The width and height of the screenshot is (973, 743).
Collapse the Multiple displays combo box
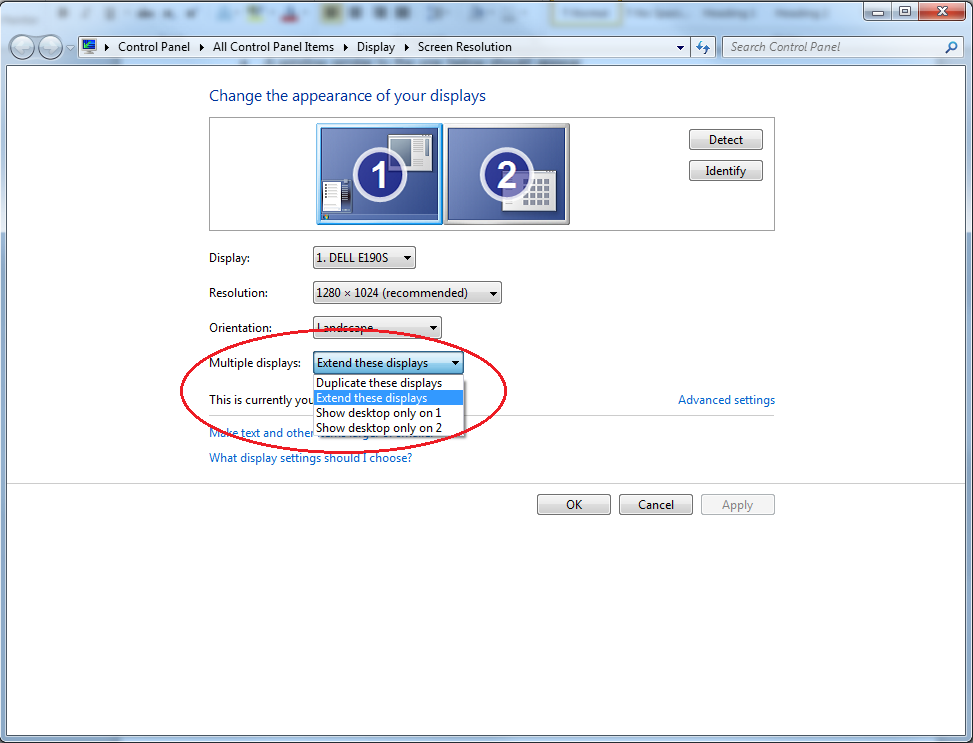point(388,363)
